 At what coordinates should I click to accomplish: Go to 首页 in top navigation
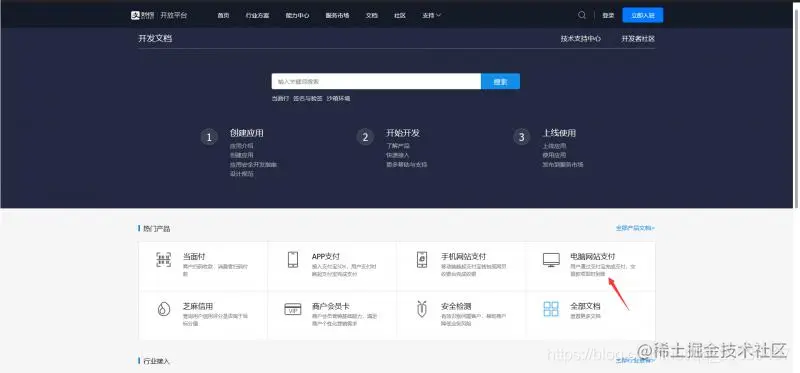(x=223, y=15)
